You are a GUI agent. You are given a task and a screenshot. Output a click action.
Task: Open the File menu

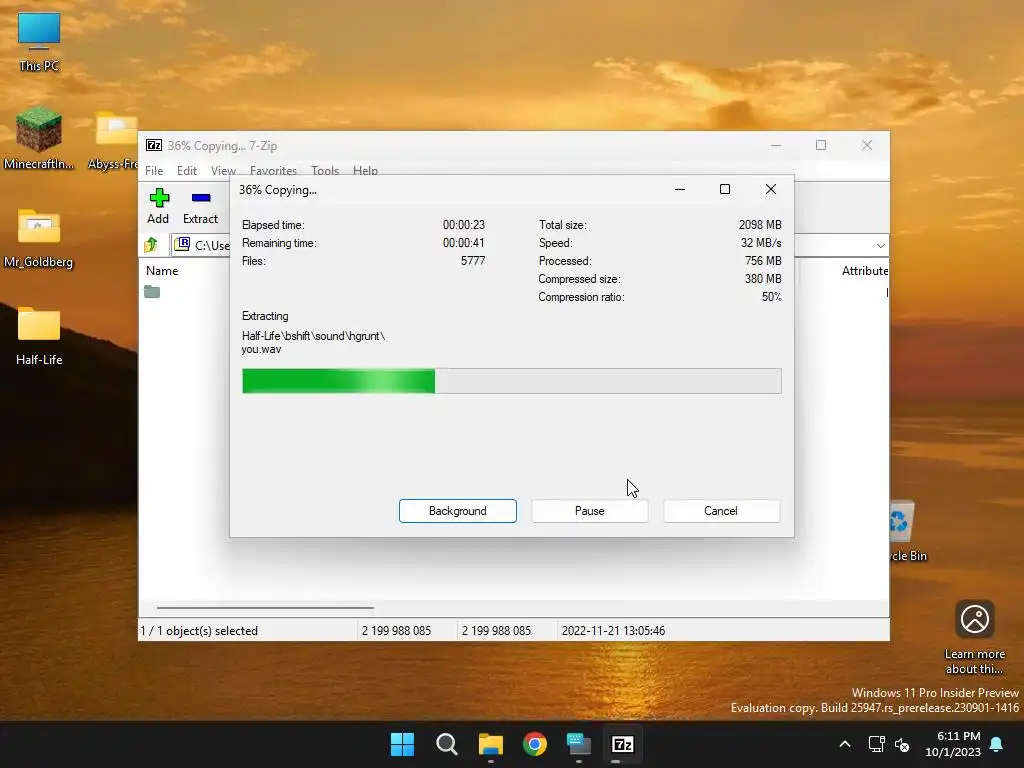154,170
